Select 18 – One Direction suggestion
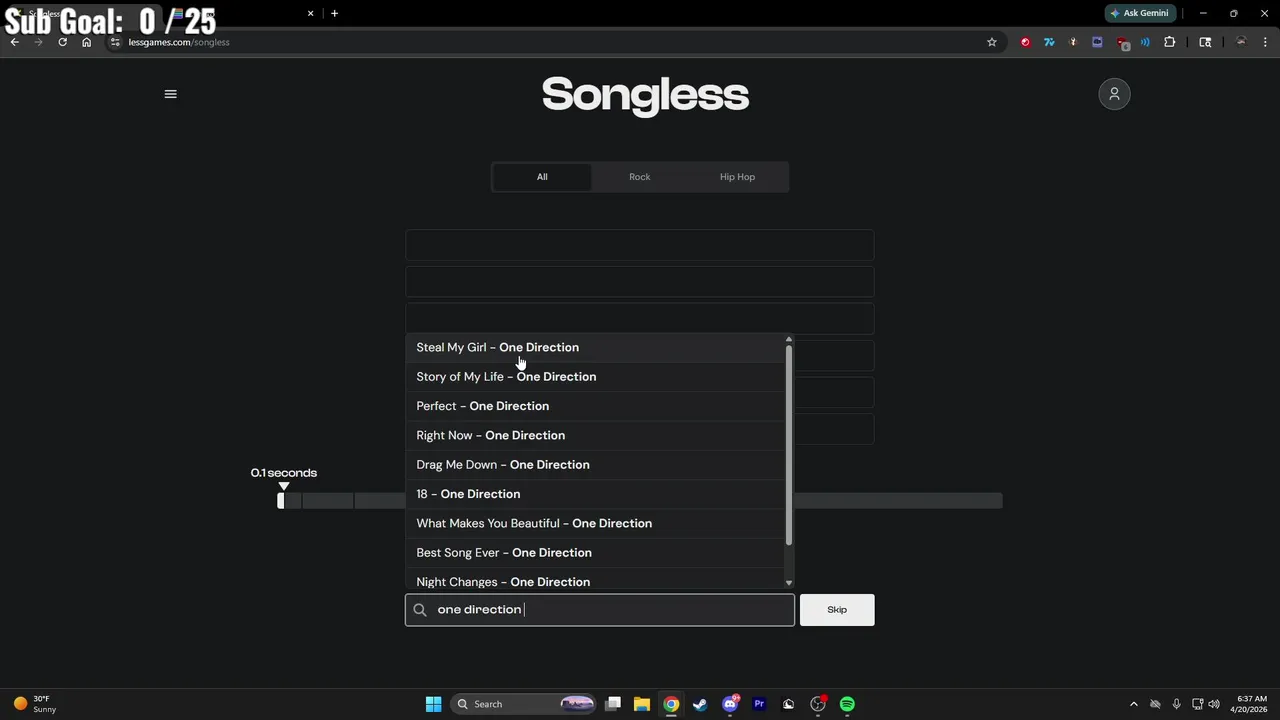This screenshot has width=1280, height=720. [596, 494]
